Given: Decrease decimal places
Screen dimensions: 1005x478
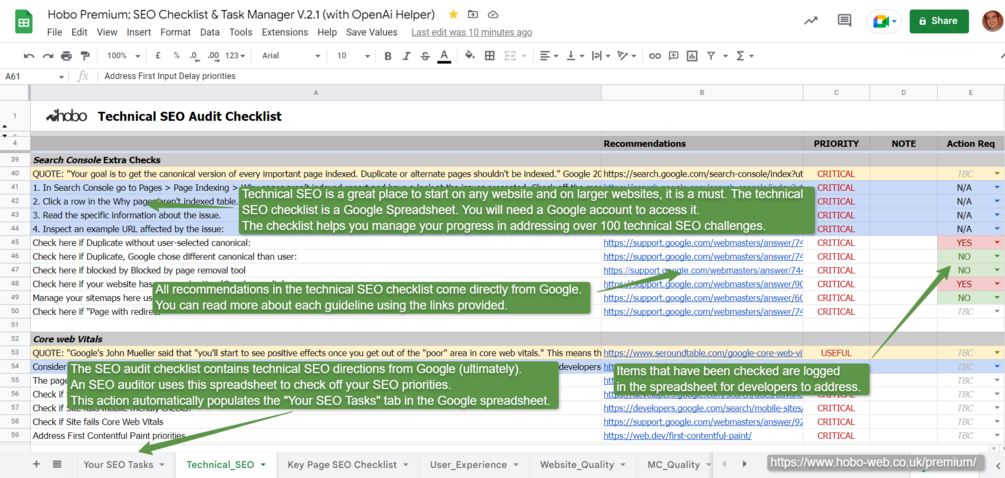Looking at the screenshot, I should [195, 56].
